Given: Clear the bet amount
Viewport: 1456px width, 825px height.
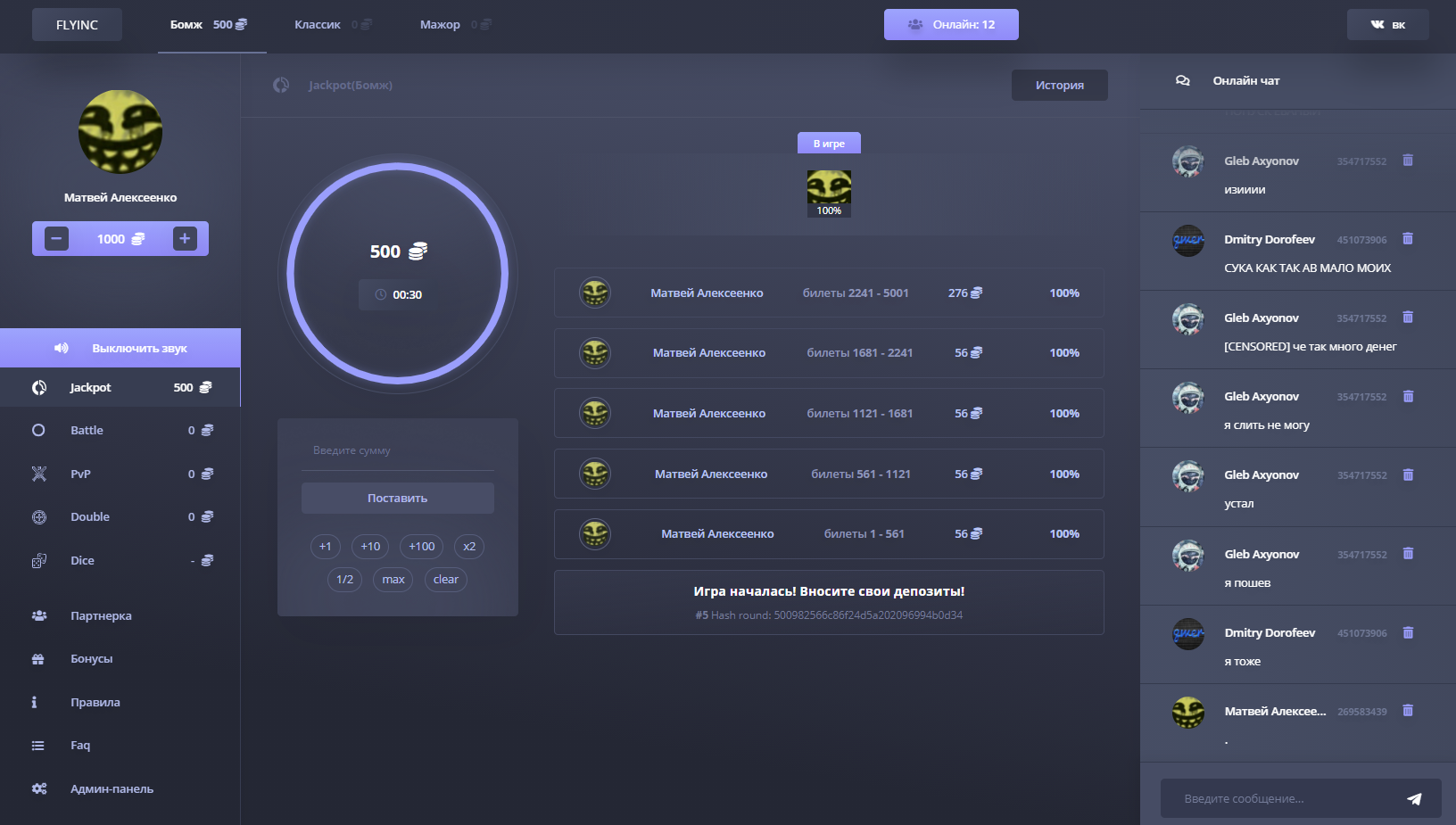Looking at the screenshot, I should [x=445, y=580].
